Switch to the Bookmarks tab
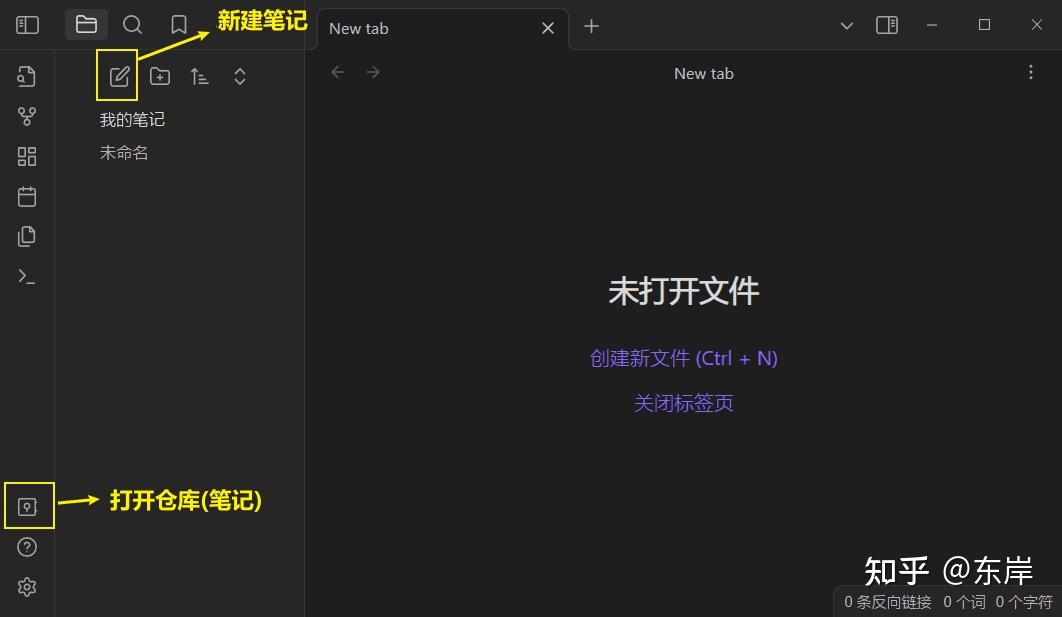The width and height of the screenshot is (1062, 617). coord(178,24)
